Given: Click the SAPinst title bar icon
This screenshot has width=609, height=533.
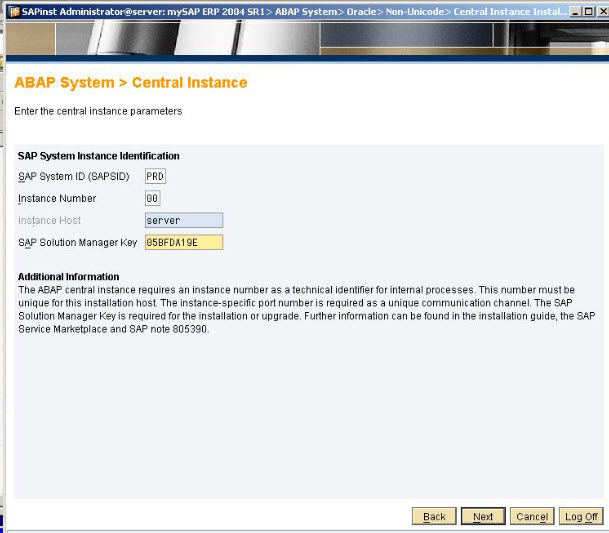Looking at the screenshot, I should tap(15, 12).
